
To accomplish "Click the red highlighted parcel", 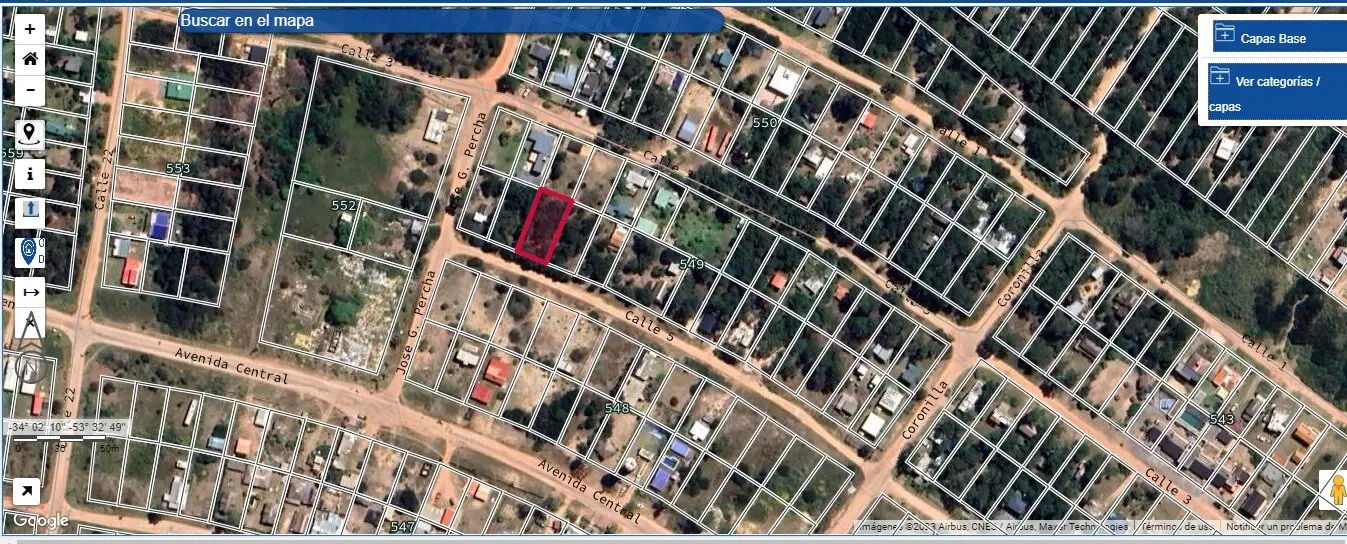I will click(x=545, y=228).
